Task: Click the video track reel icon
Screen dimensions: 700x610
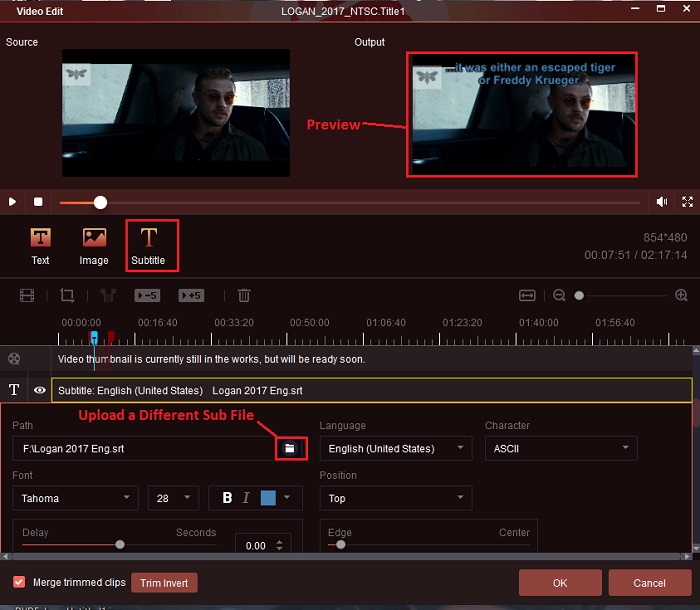Action: pos(14,359)
